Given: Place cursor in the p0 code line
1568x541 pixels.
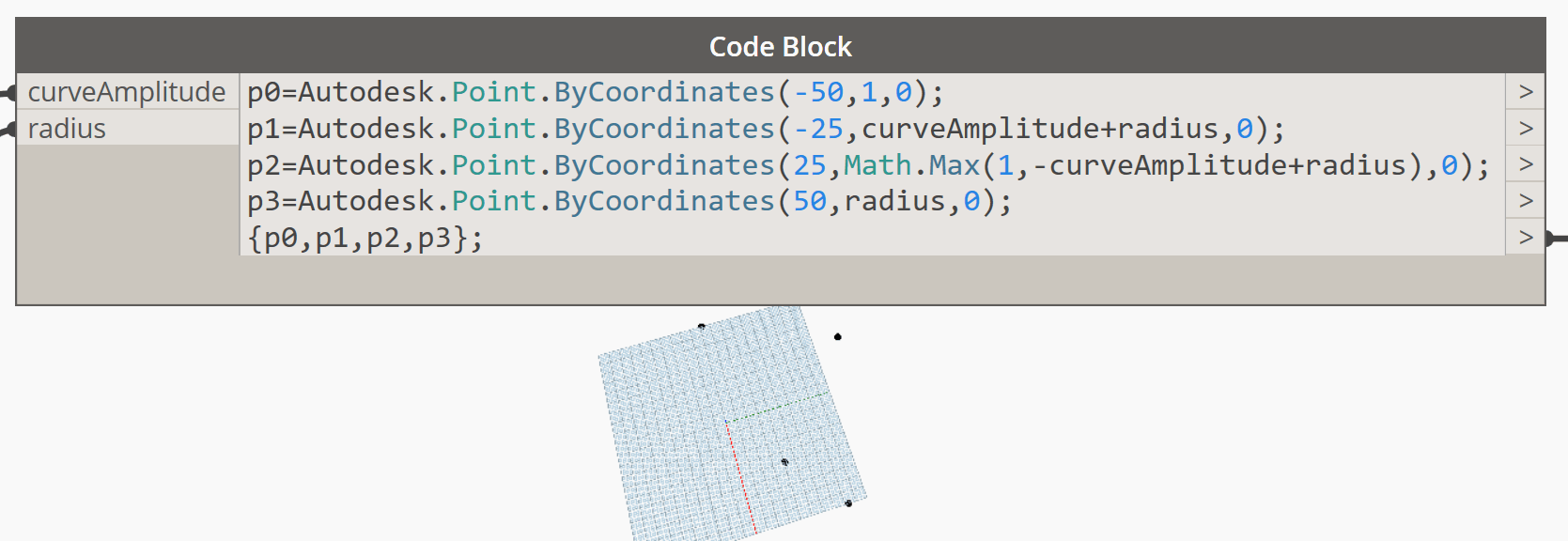Looking at the screenshot, I should coord(595,92).
